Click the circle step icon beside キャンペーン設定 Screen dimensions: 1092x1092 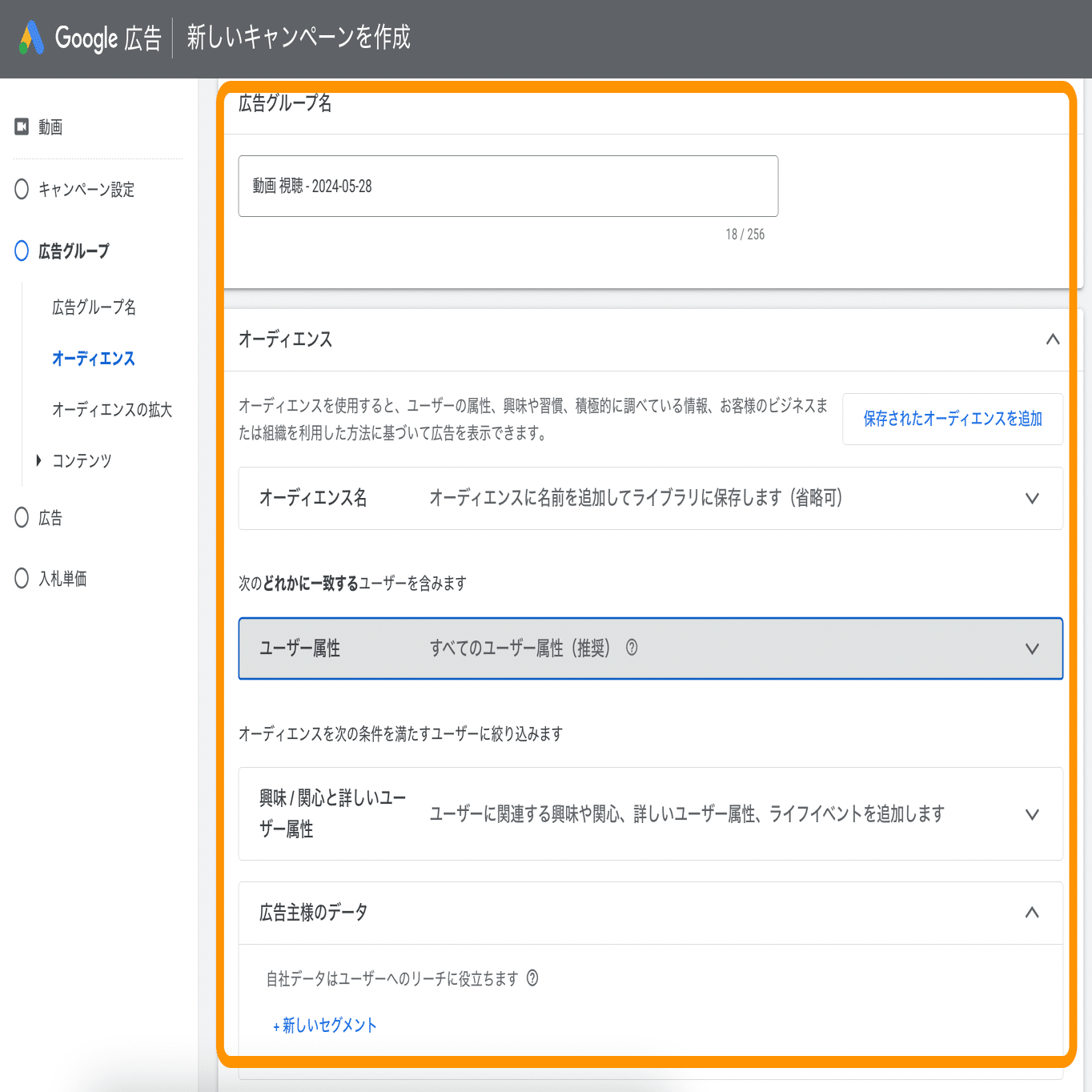[x=22, y=189]
